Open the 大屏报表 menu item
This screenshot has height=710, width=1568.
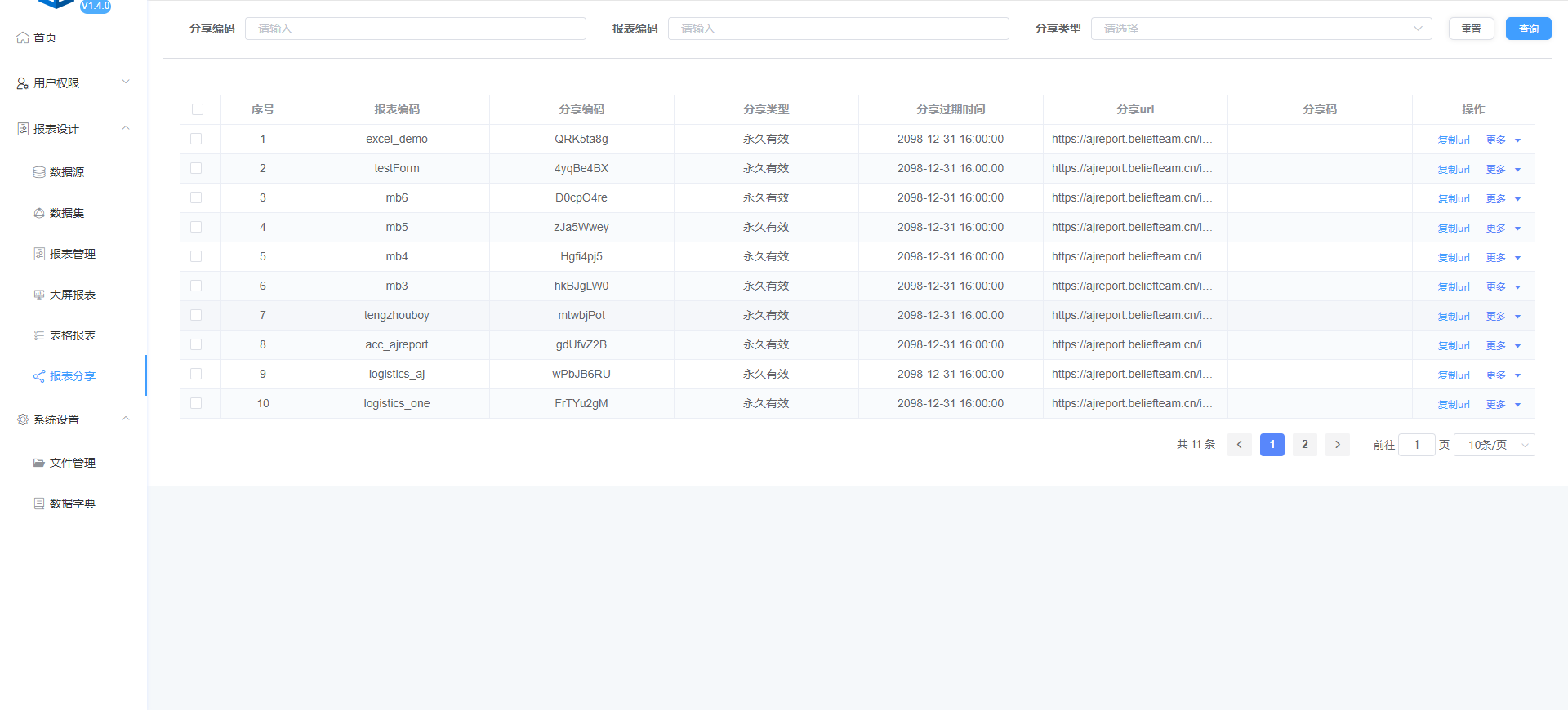click(73, 295)
